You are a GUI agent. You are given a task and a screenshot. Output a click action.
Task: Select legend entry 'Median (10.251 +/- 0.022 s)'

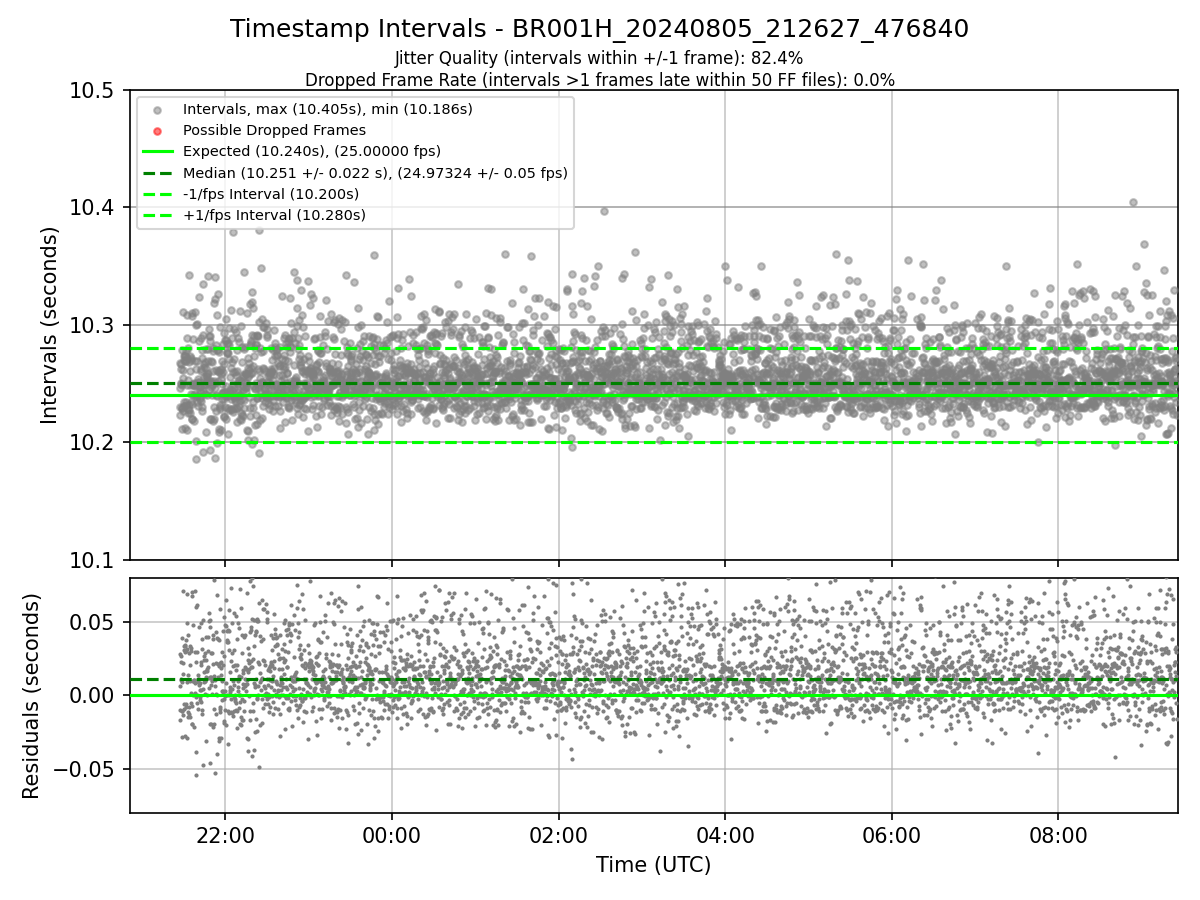coord(375,173)
